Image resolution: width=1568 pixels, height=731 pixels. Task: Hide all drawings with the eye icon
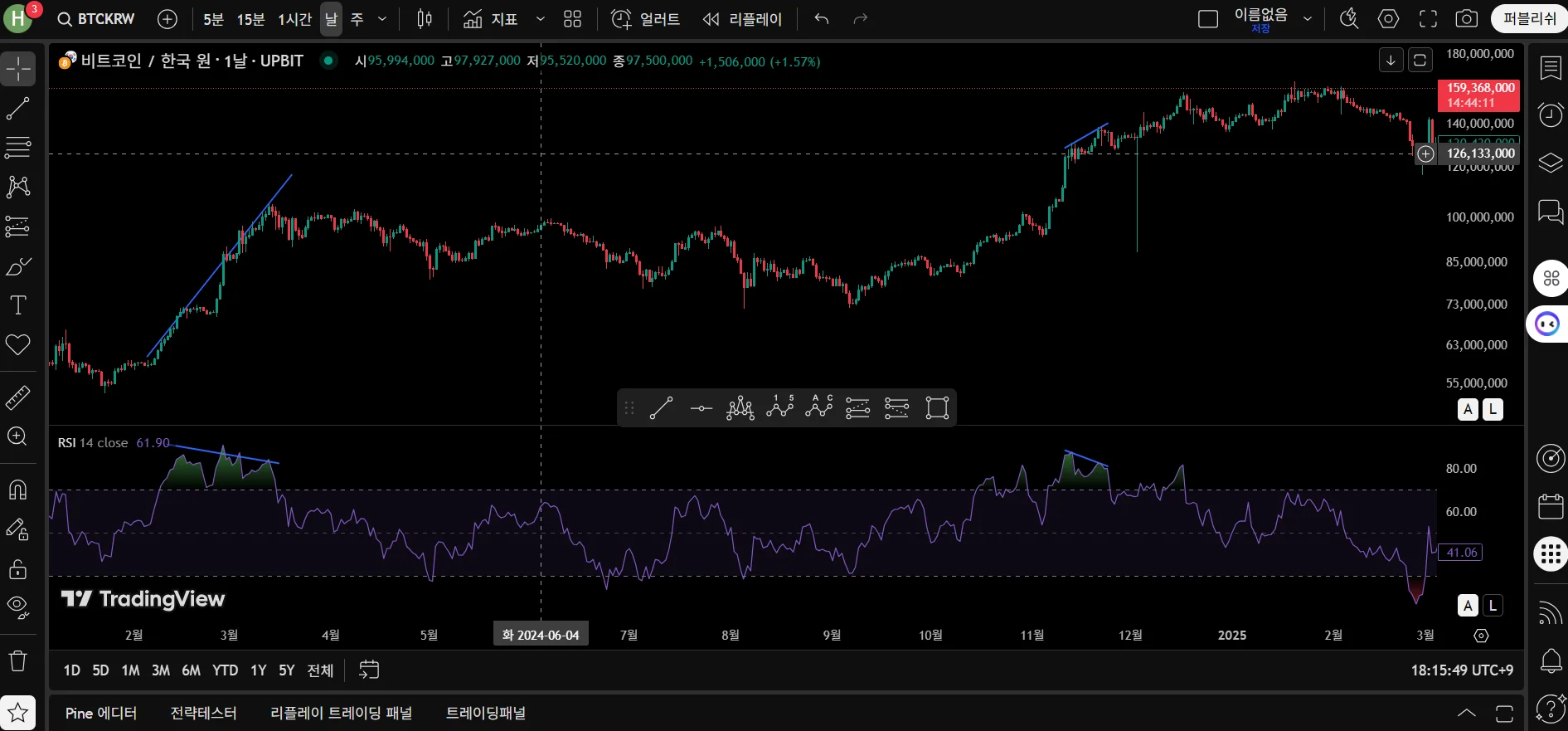pos(17,608)
